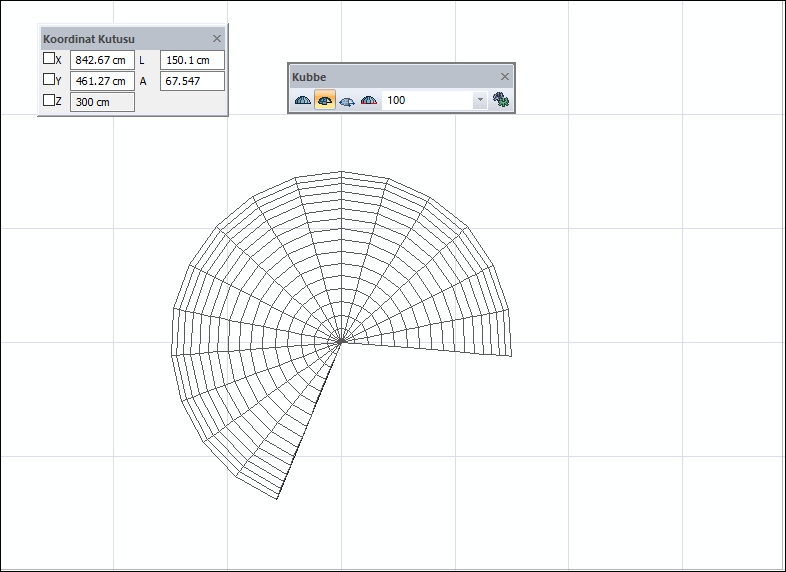The height and width of the screenshot is (572, 786).
Task: Close the Kubbe toolbar
Action: click(x=505, y=77)
